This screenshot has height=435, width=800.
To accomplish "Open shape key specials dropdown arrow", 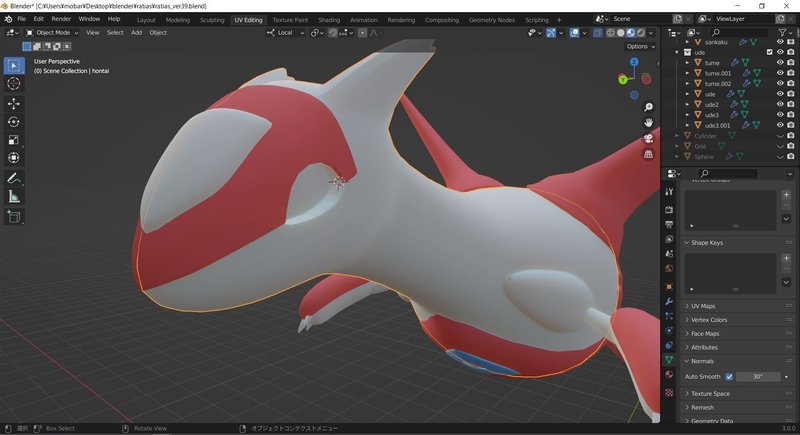I will coord(786,282).
